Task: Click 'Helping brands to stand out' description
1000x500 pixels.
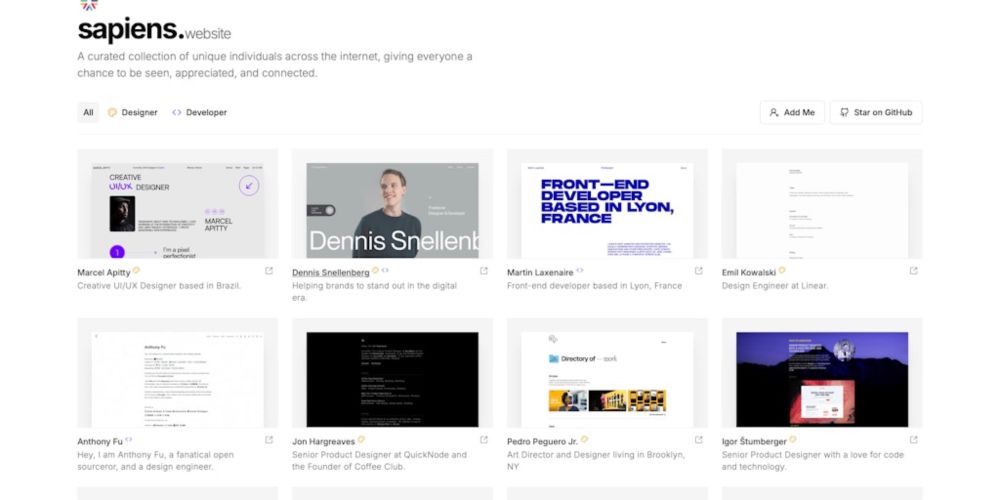Action: tap(374, 291)
